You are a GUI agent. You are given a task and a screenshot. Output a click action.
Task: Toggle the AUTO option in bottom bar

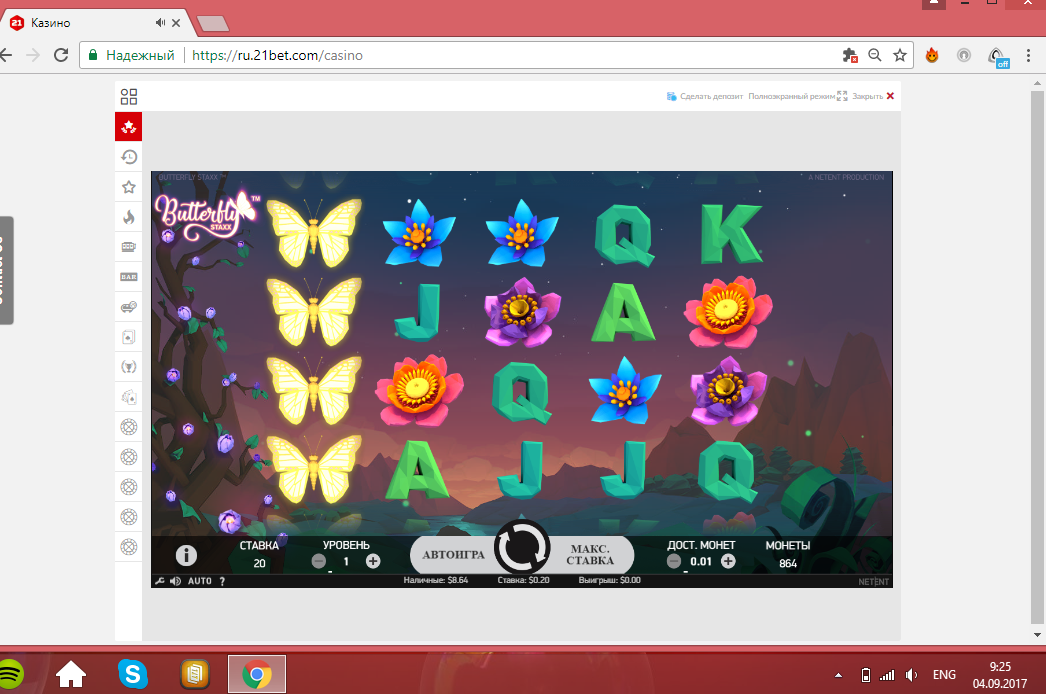tap(200, 581)
